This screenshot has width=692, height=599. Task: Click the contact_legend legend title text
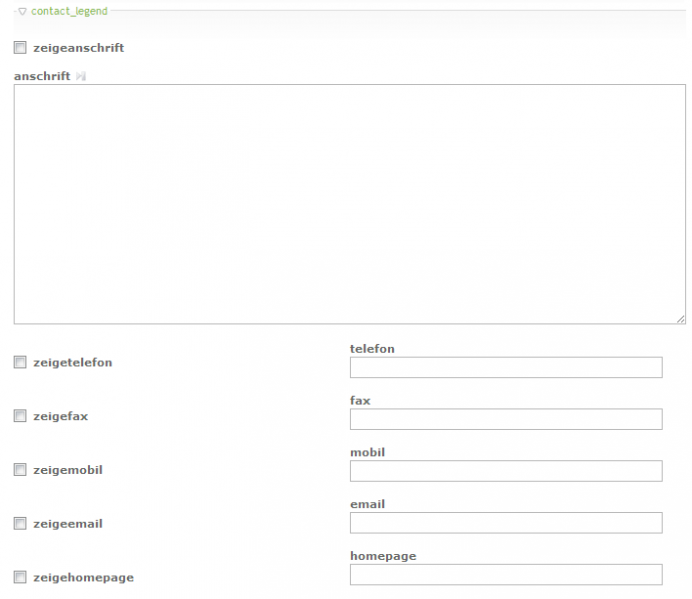point(69,11)
